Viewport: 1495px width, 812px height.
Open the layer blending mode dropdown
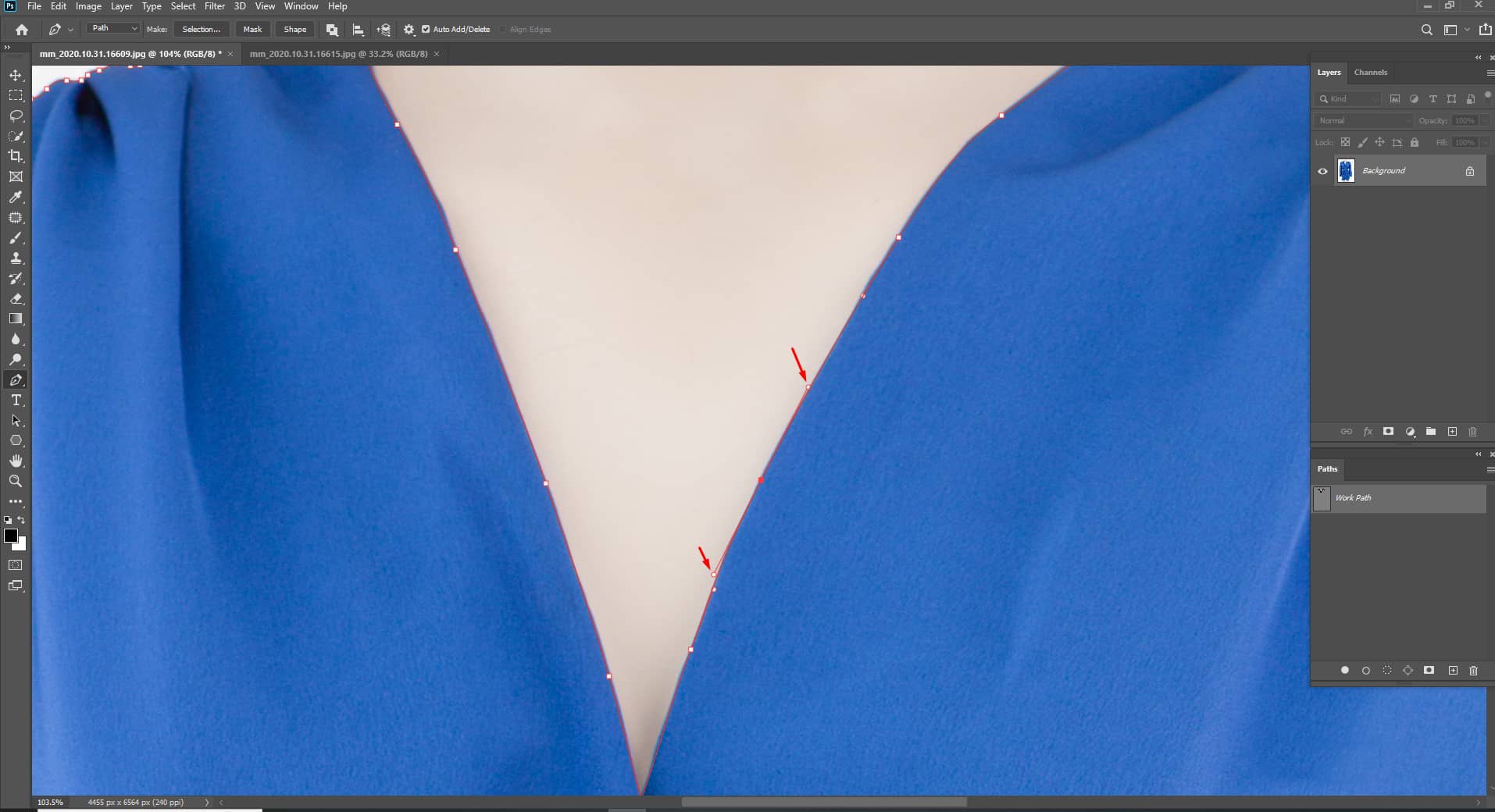pos(1362,120)
